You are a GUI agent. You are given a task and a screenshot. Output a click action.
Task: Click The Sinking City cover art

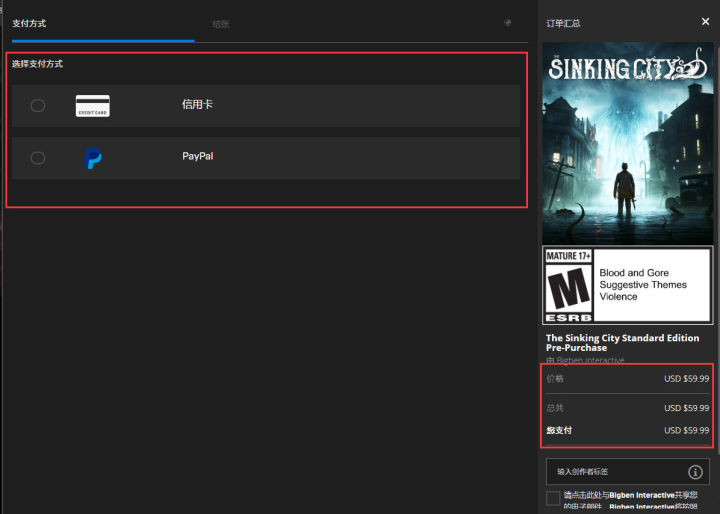pyautogui.click(x=628, y=144)
